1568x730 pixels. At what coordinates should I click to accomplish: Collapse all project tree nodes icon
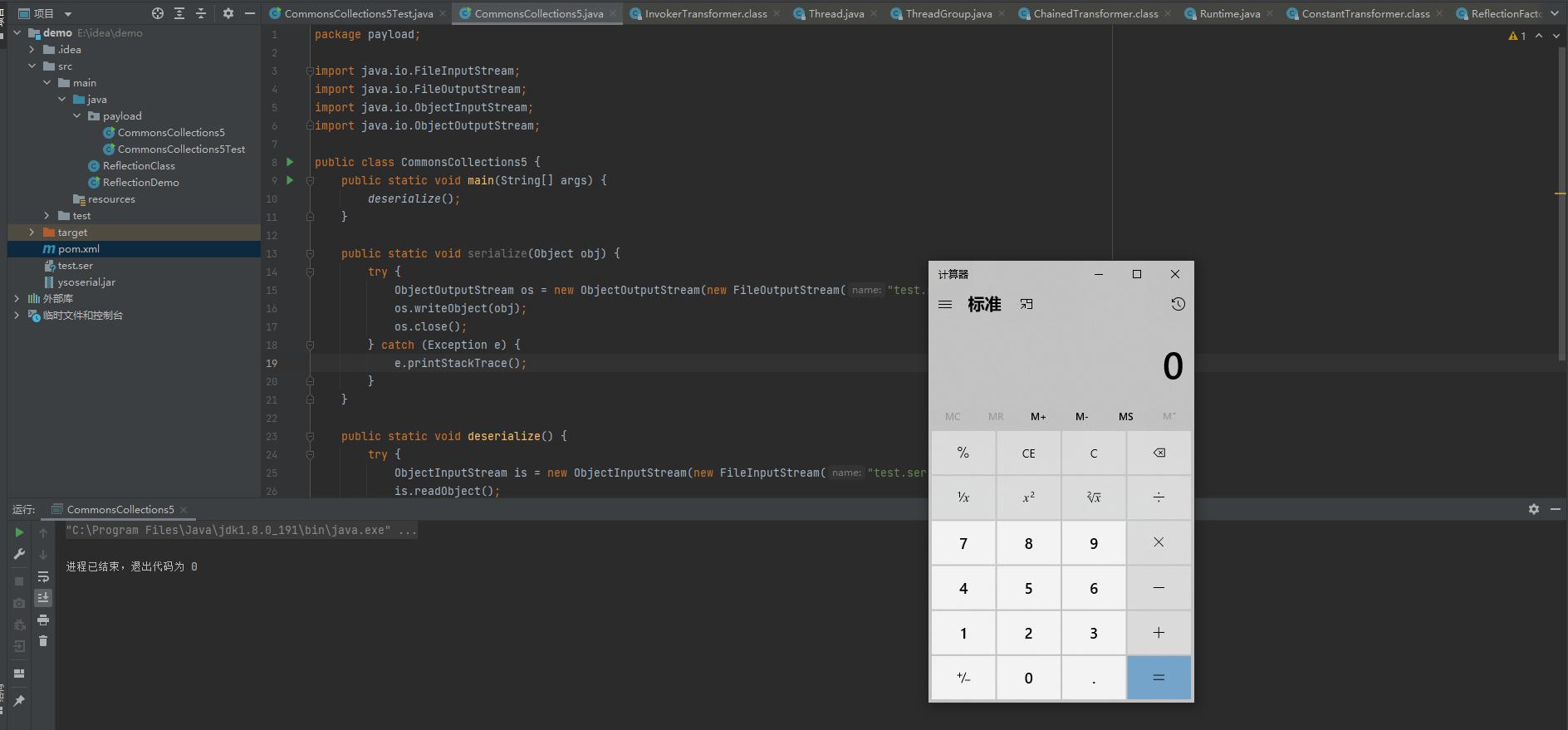(x=200, y=13)
